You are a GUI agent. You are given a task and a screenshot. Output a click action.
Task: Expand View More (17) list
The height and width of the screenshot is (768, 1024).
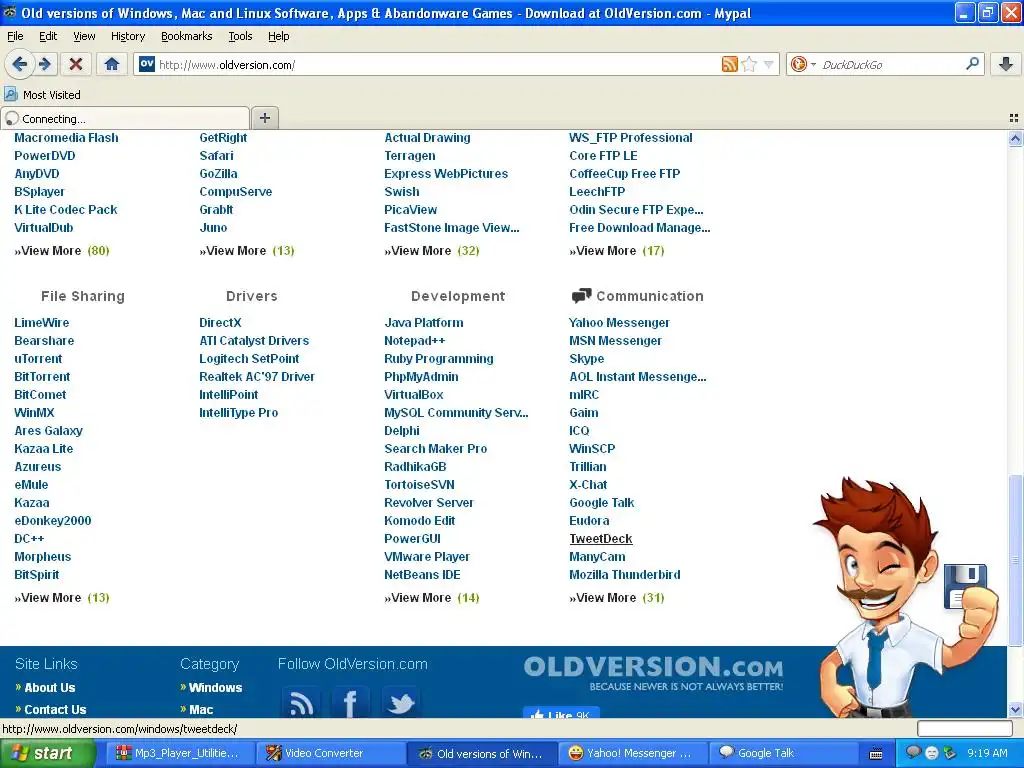[x=616, y=251]
